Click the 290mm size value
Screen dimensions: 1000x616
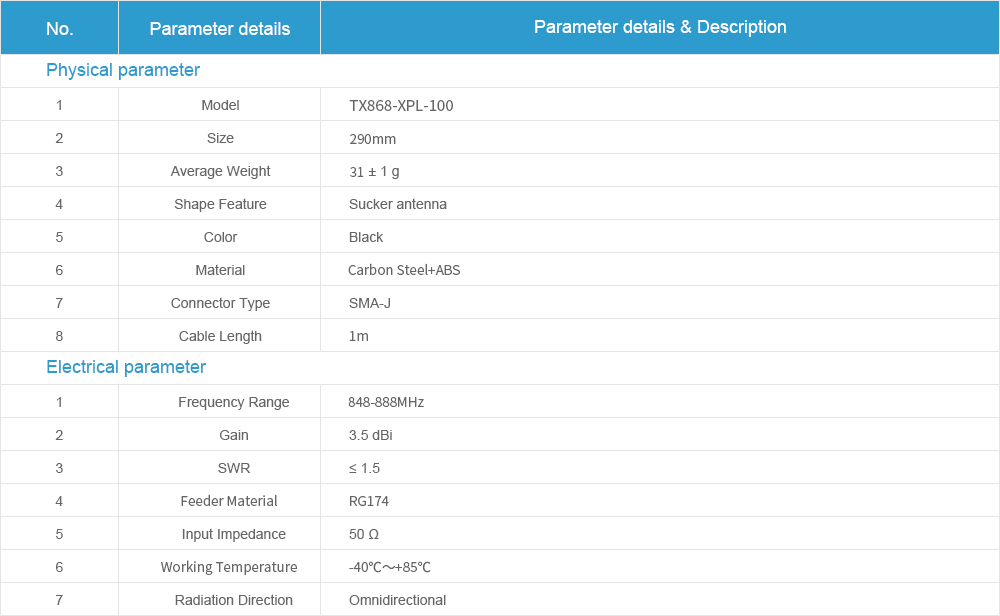point(372,139)
